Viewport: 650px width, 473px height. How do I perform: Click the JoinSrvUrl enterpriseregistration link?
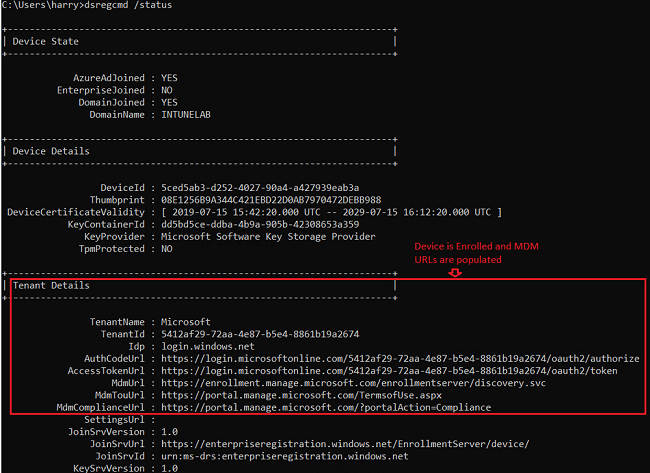click(x=345, y=444)
